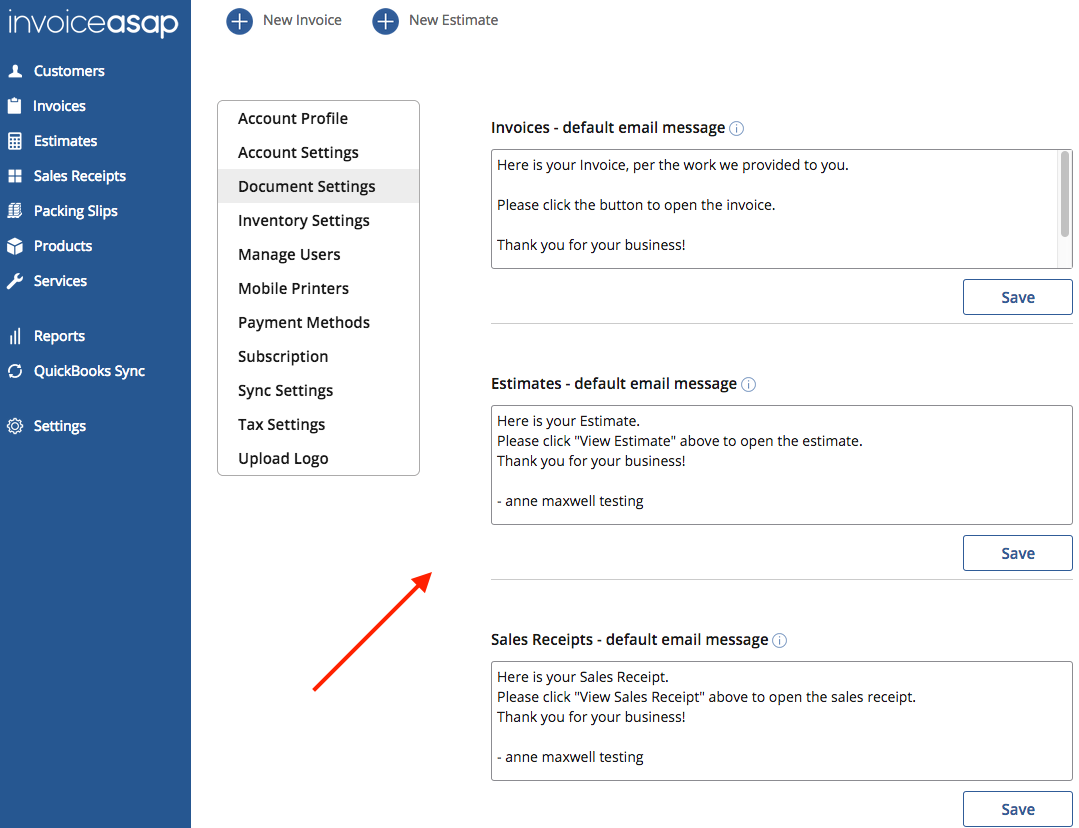Click the Invoices message box scrollbar
Image resolution: width=1079 pixels, height=828 pixels.
click(1065, 195)
